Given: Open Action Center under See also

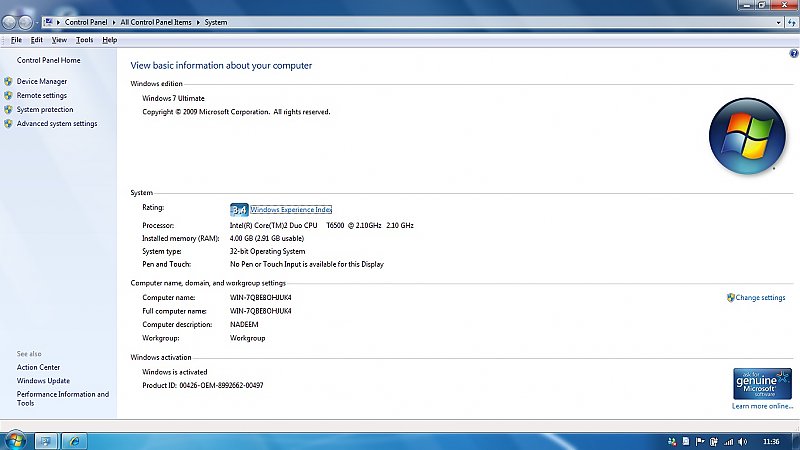Looking at the screenshot, I should pyautogui.click(x=38, y=367).
